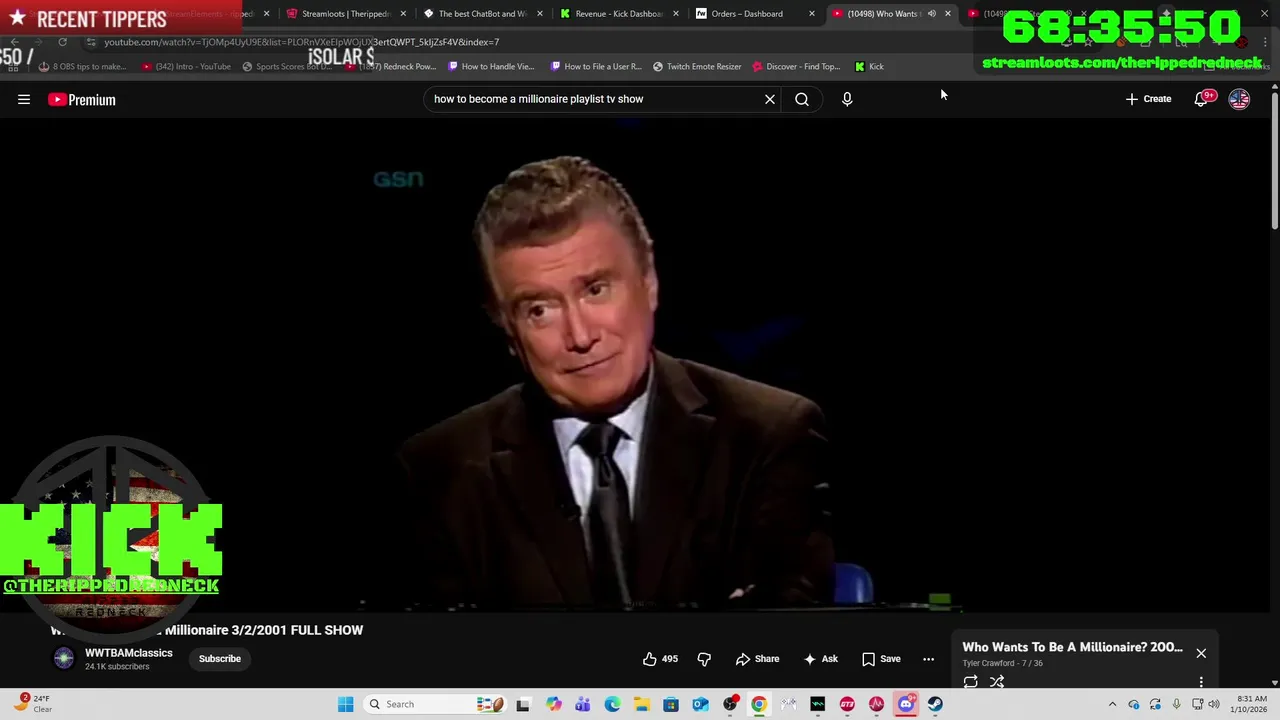Open playlist panel three-dot options

coord(1201,682)
